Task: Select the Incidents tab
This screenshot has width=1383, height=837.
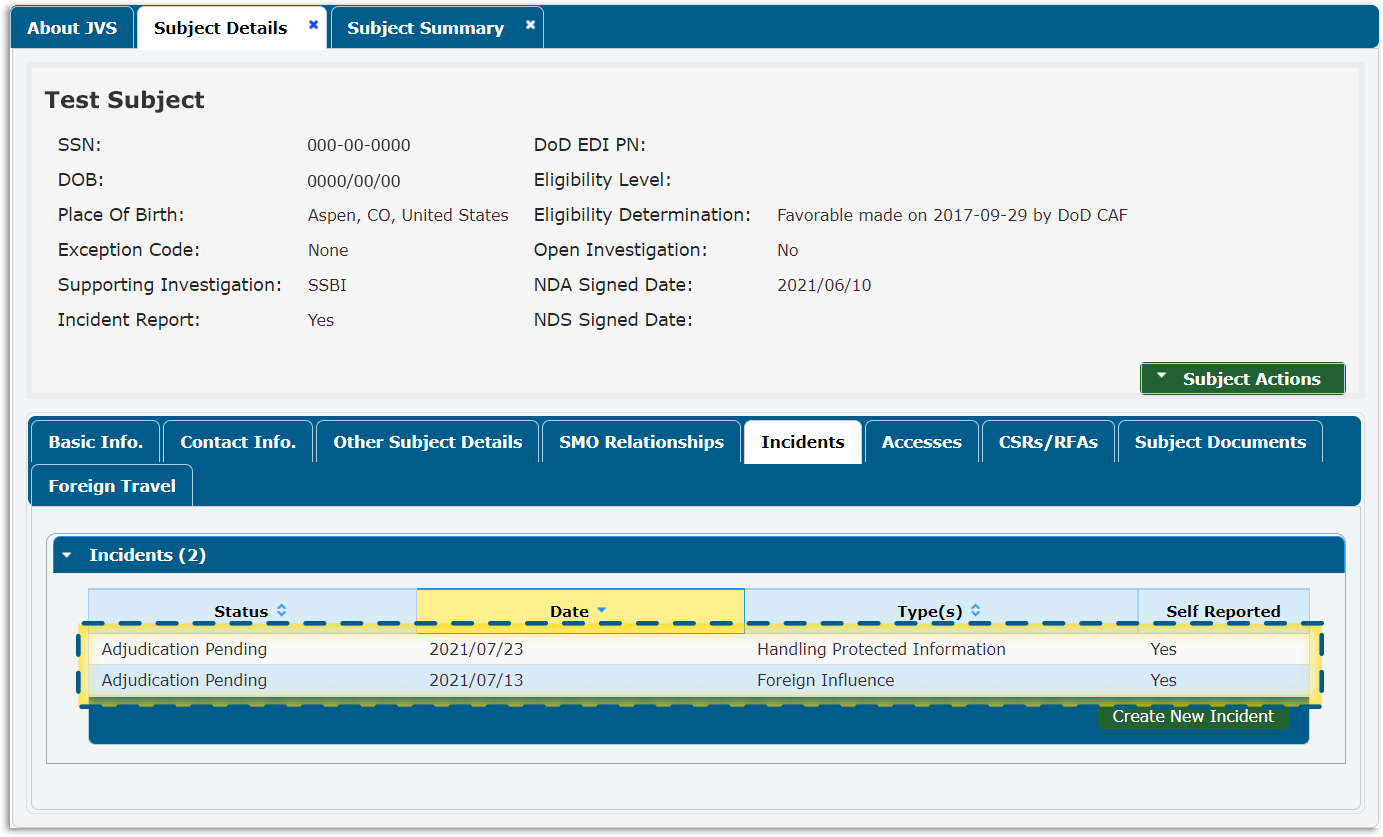Action: (x=803, y=442)
